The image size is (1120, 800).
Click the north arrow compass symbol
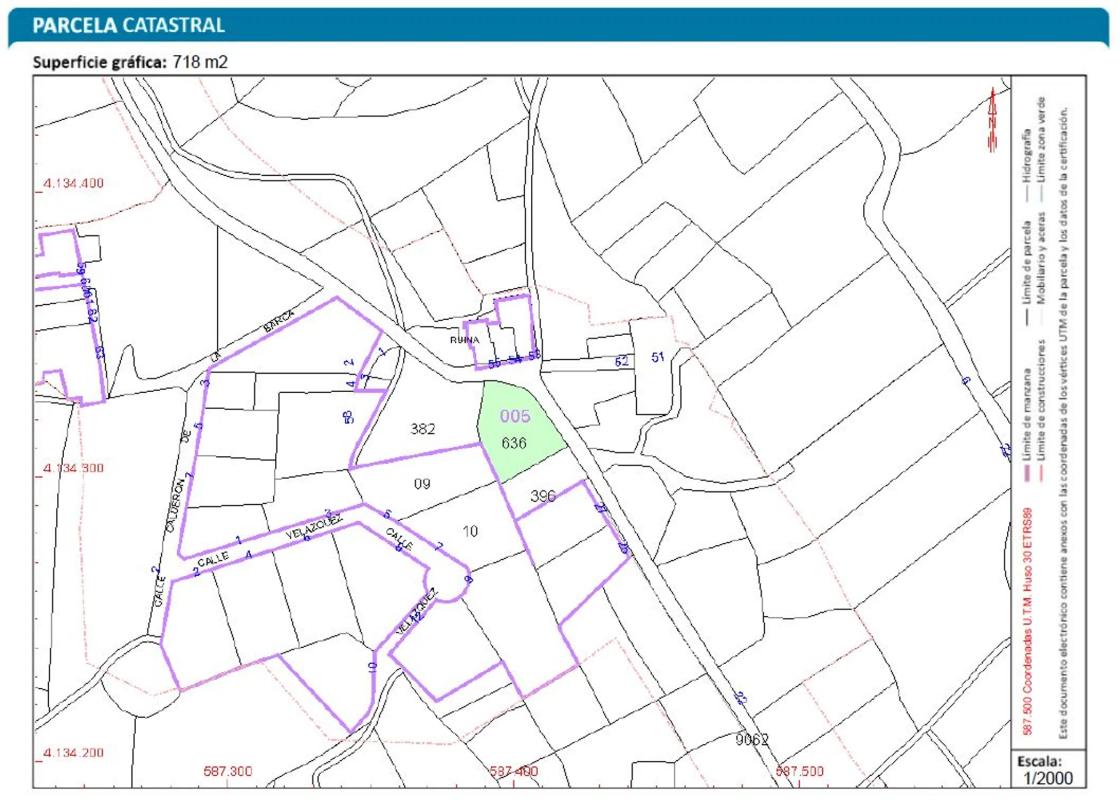point(993,119)
